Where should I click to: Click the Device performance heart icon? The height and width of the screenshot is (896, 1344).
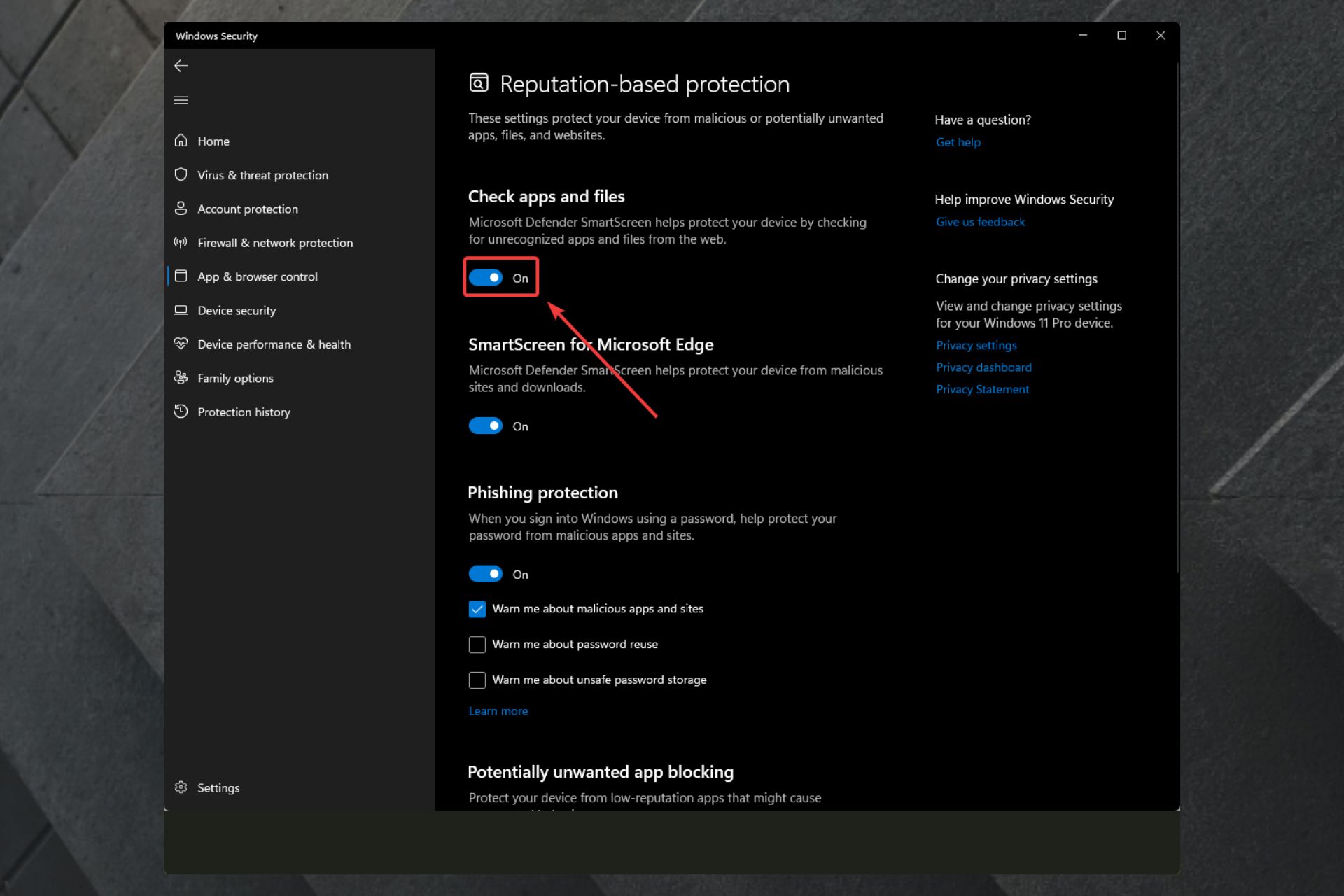pyautogui.click(x=181, y=344)
